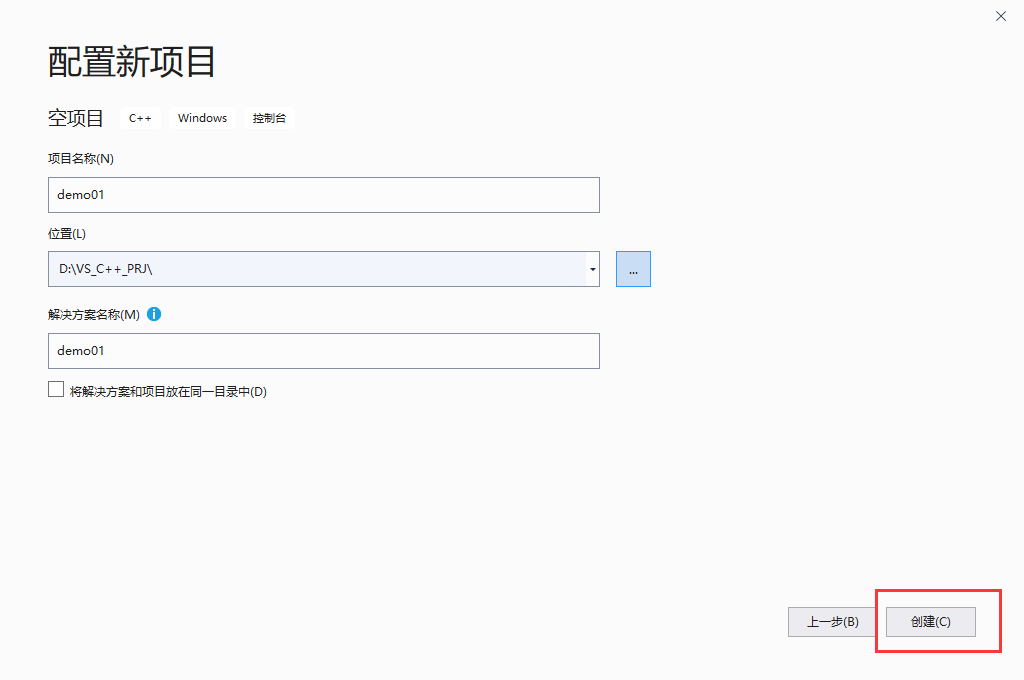The image size is (1024, 680).
Task: Click the 位置(L) label
Action: [67, 234]
